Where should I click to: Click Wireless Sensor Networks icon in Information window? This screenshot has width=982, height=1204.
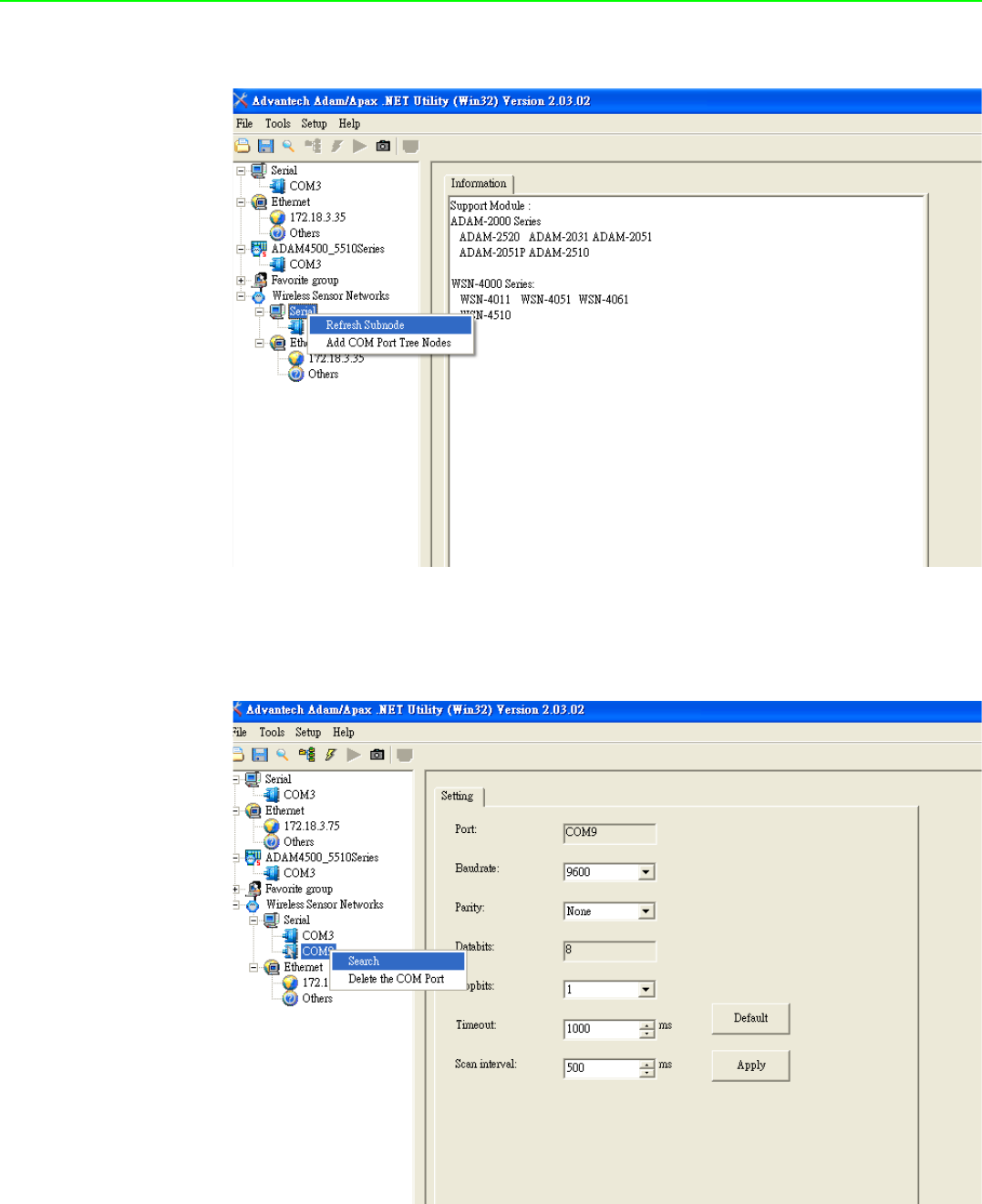tap(259, 296)
